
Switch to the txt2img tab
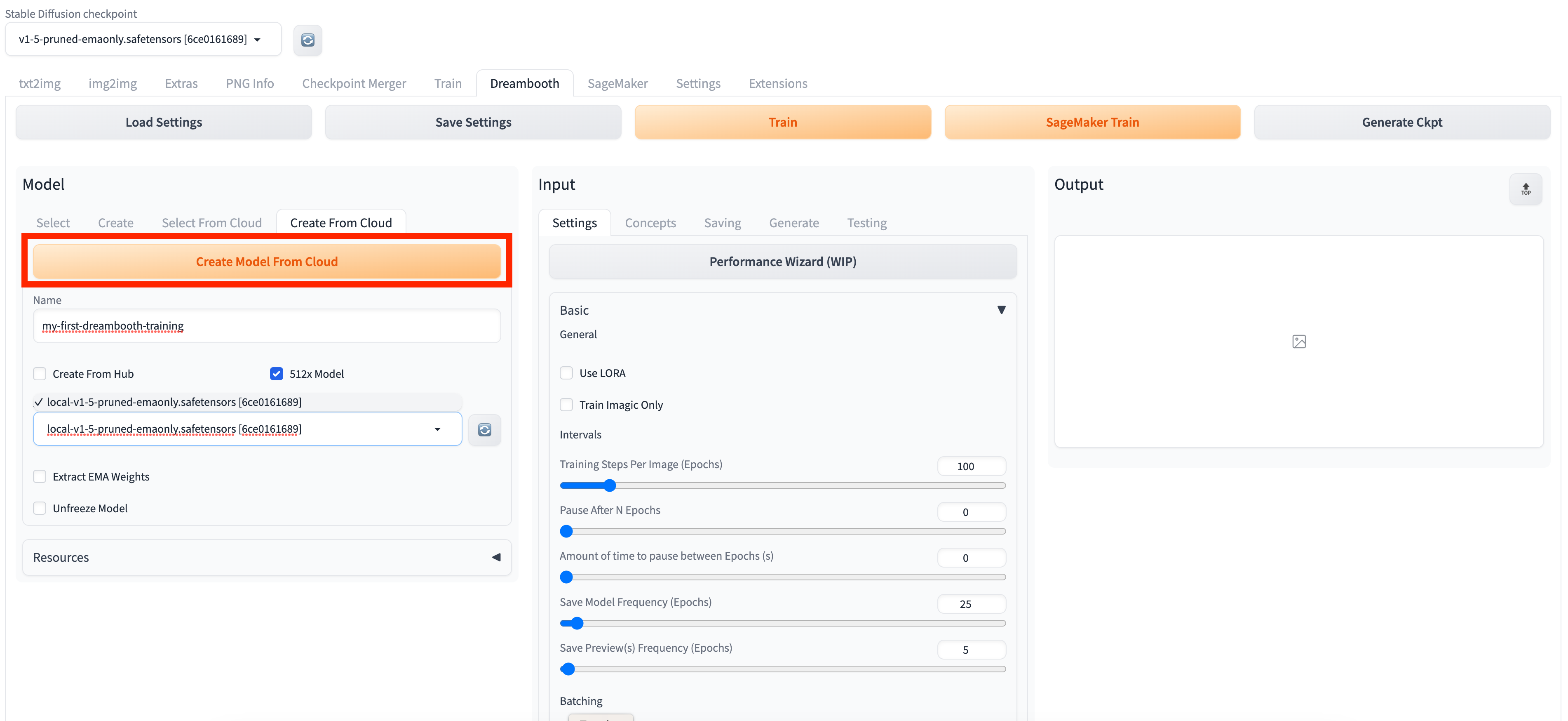pyautogui.click(x=40, y=83)
